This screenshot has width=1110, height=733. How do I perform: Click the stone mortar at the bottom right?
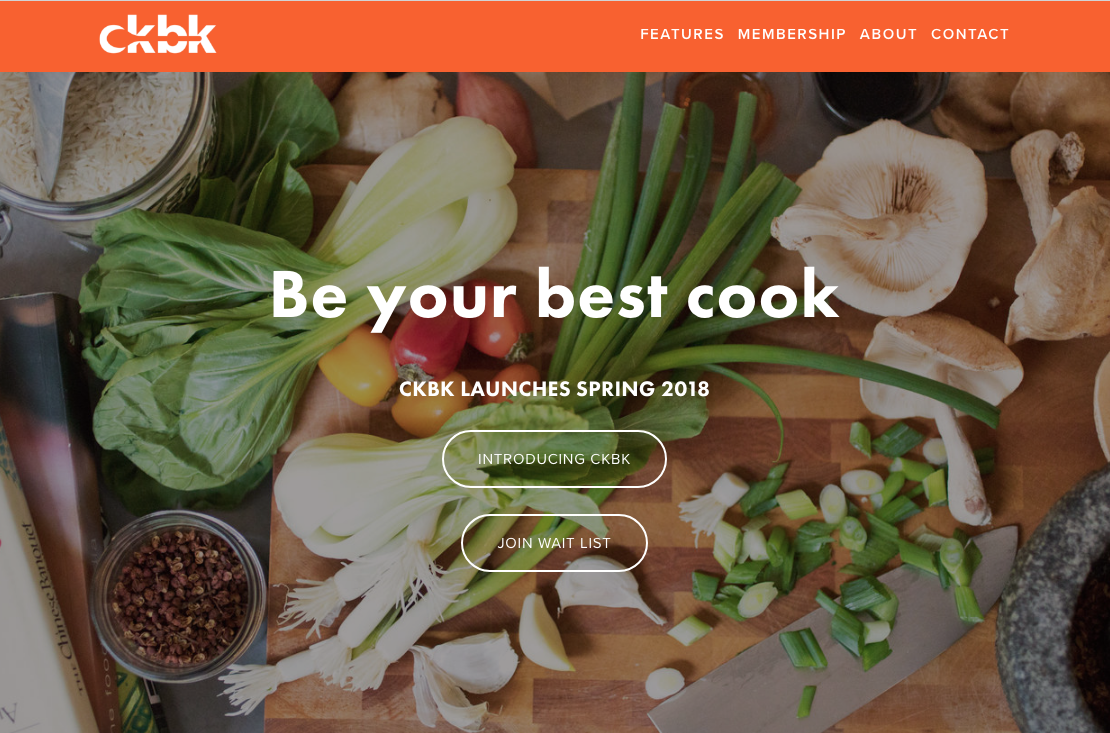pyautogui.click(x=1055, y=609)
